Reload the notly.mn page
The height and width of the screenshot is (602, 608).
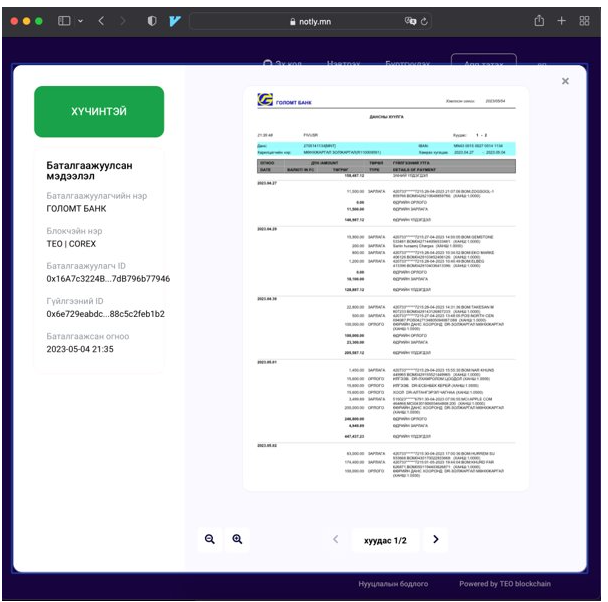point(426,21)
